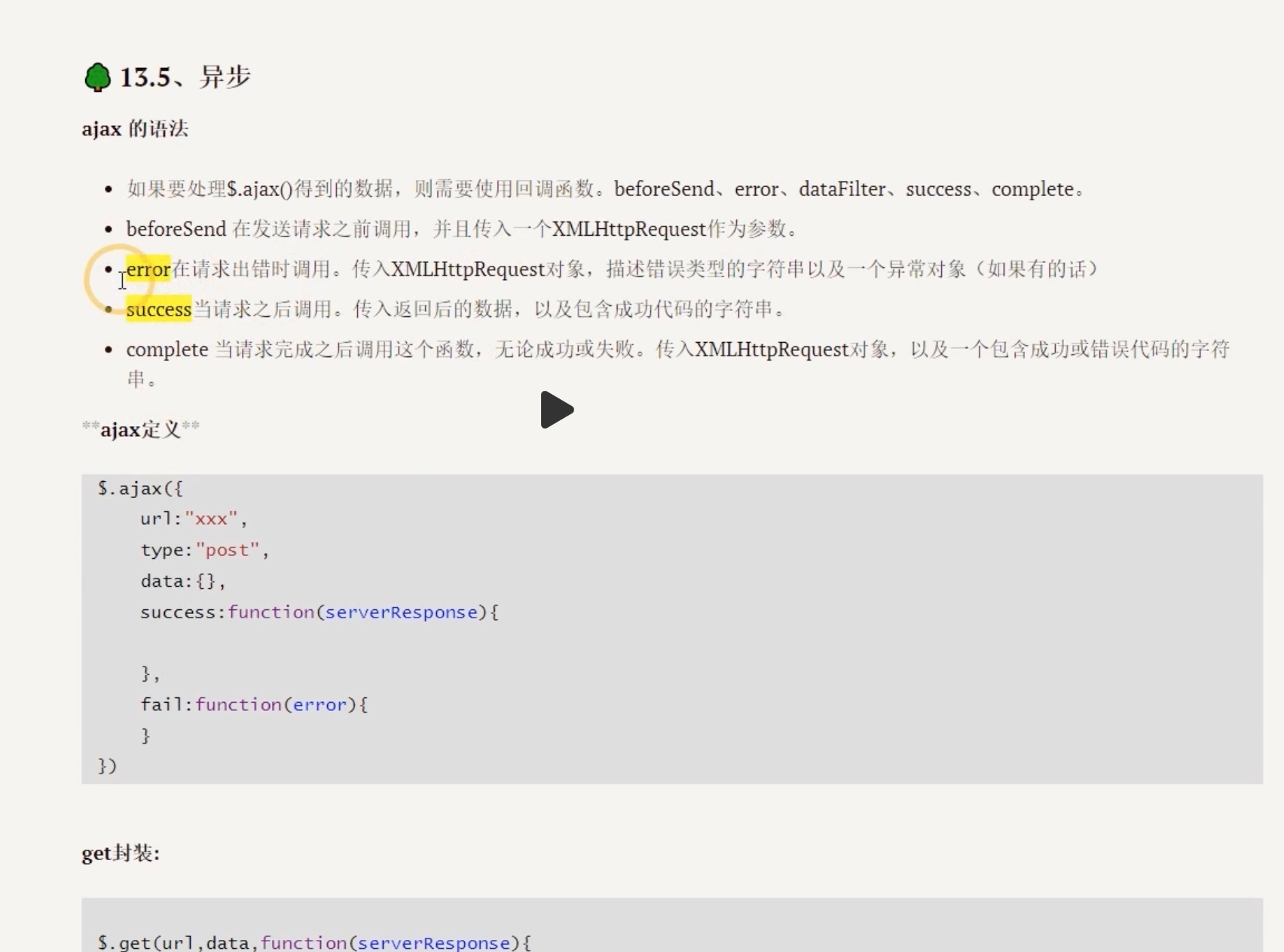This screenshot has width=1284, height=952.
Task: Click the green tree icon beside 13.5 heading
Action: pos(97,78)
